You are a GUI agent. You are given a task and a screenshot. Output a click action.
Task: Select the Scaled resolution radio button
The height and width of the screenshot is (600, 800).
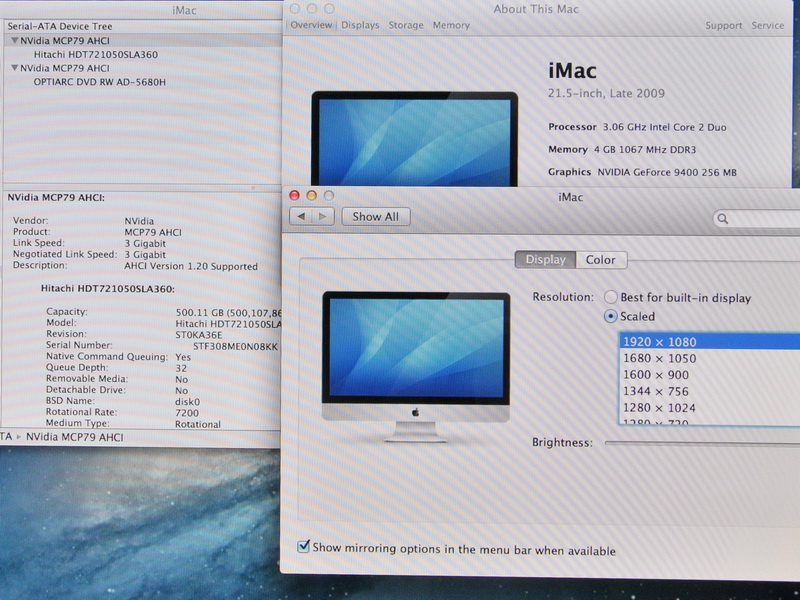(611, 316)
